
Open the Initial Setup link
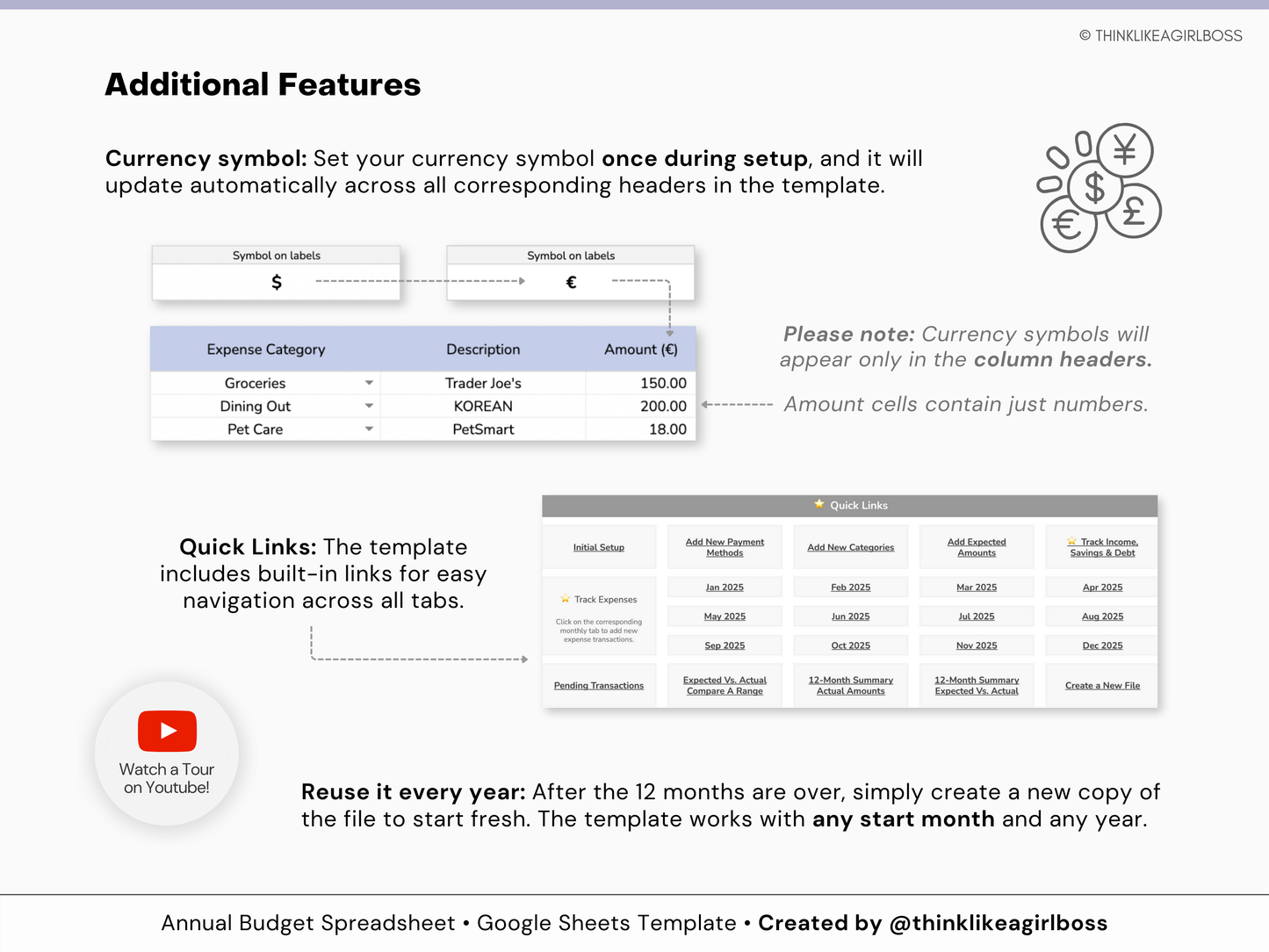(x=598, y=547)
